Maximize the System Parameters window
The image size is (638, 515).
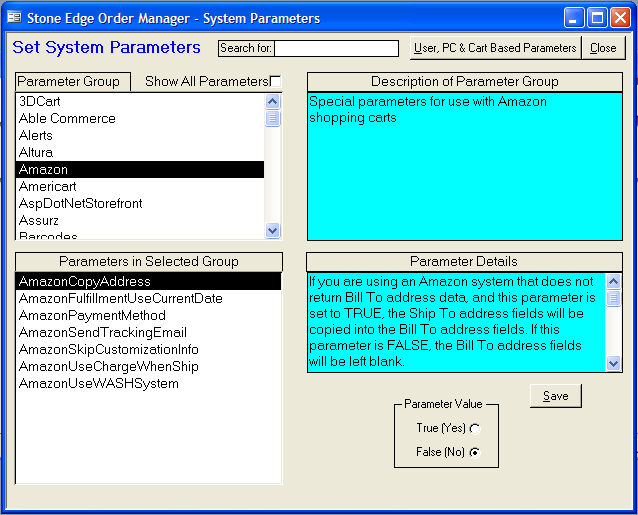pyautogui.click(x=597, y=18)
